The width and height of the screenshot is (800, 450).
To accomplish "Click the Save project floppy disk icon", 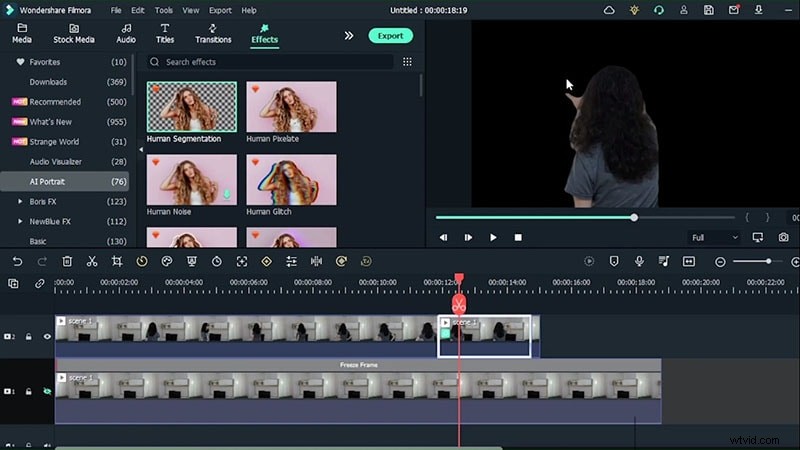I will [x=709, y=10].
